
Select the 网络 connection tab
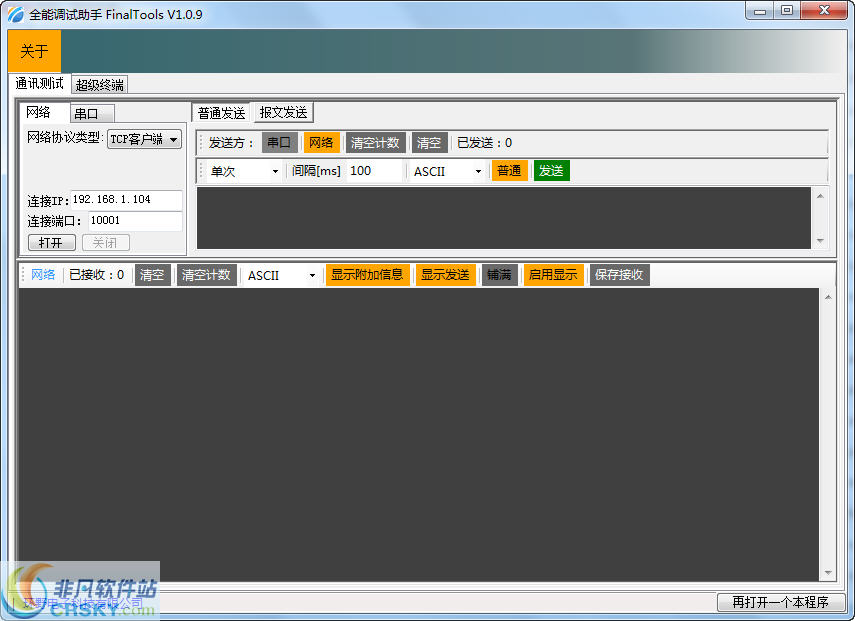43,112
